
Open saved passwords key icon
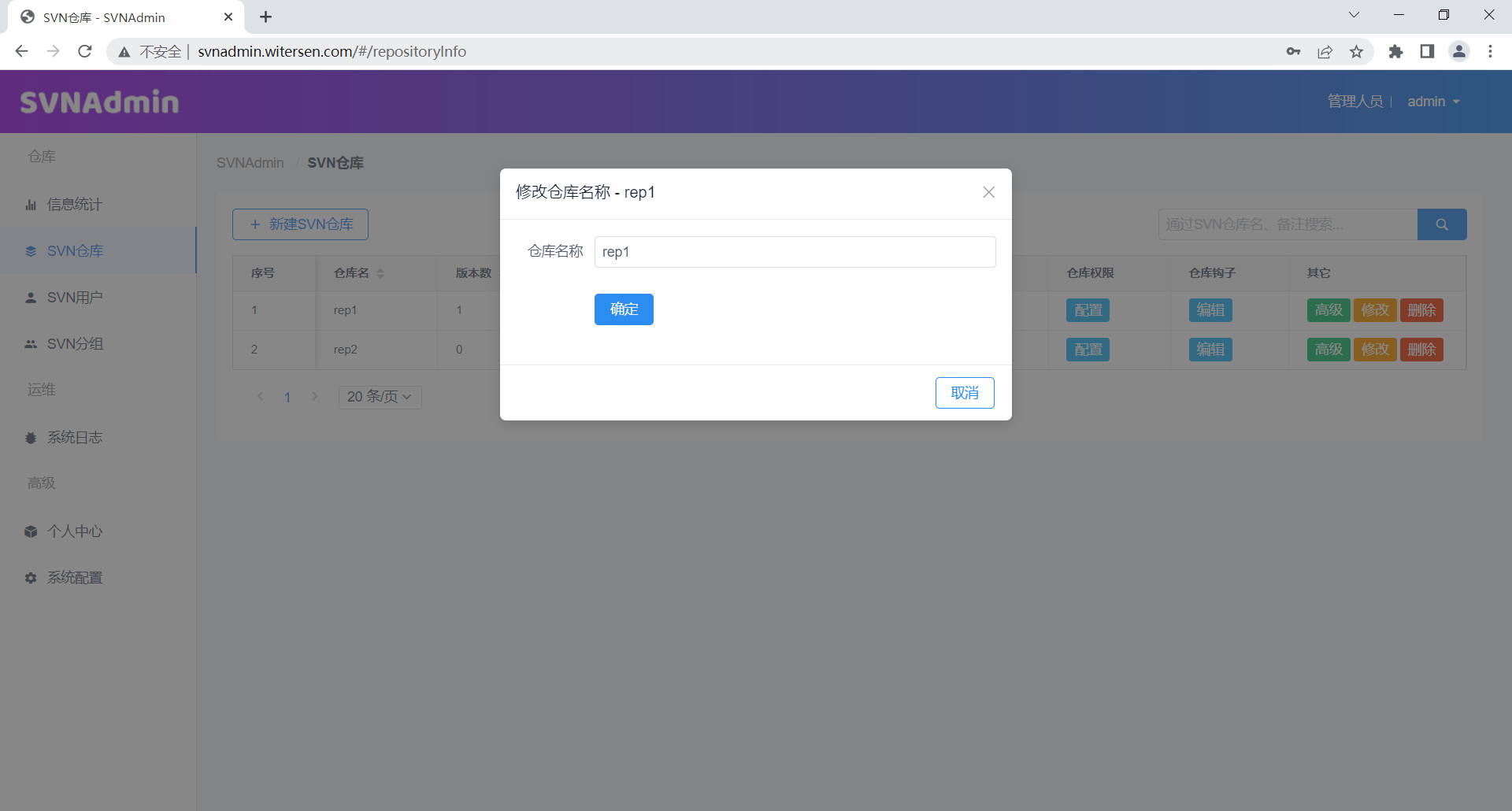click(x=1293, y=51)
